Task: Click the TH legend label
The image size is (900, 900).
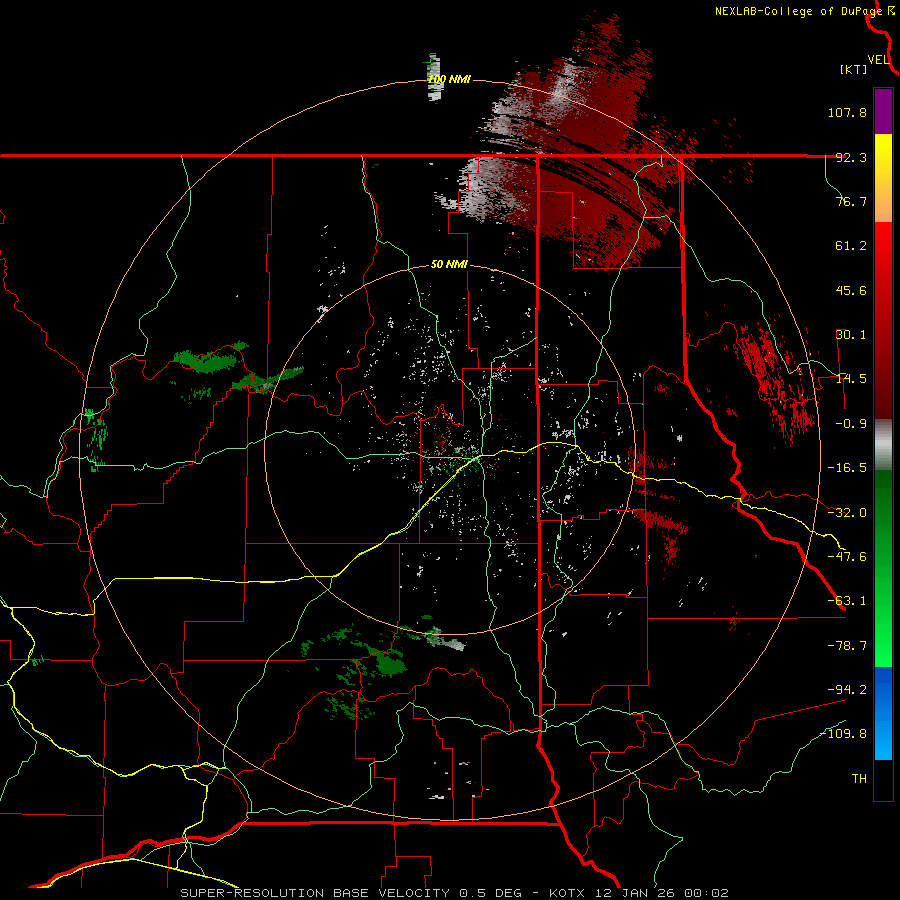Action: tap(859, 779)
